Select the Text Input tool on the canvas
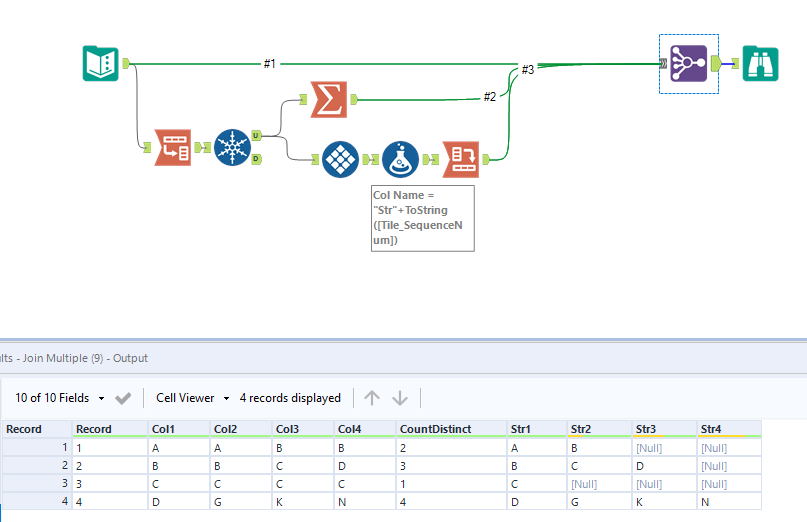The width and height of the screenshot is (807, 522). pos(100,64)
